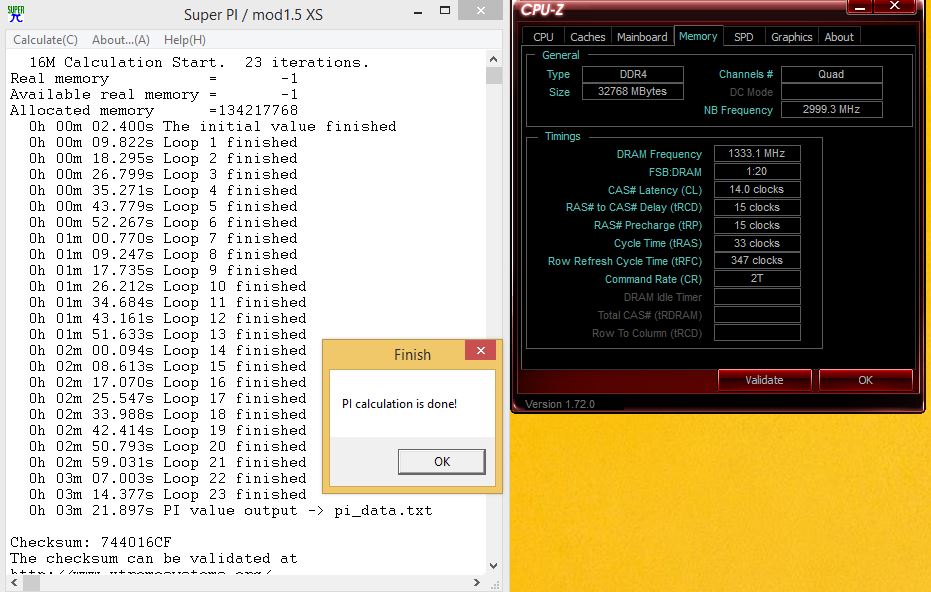Click the "Loop 16 finished" line
The image size is (931, 592).
pyautogui.click(x=167, y=382)
